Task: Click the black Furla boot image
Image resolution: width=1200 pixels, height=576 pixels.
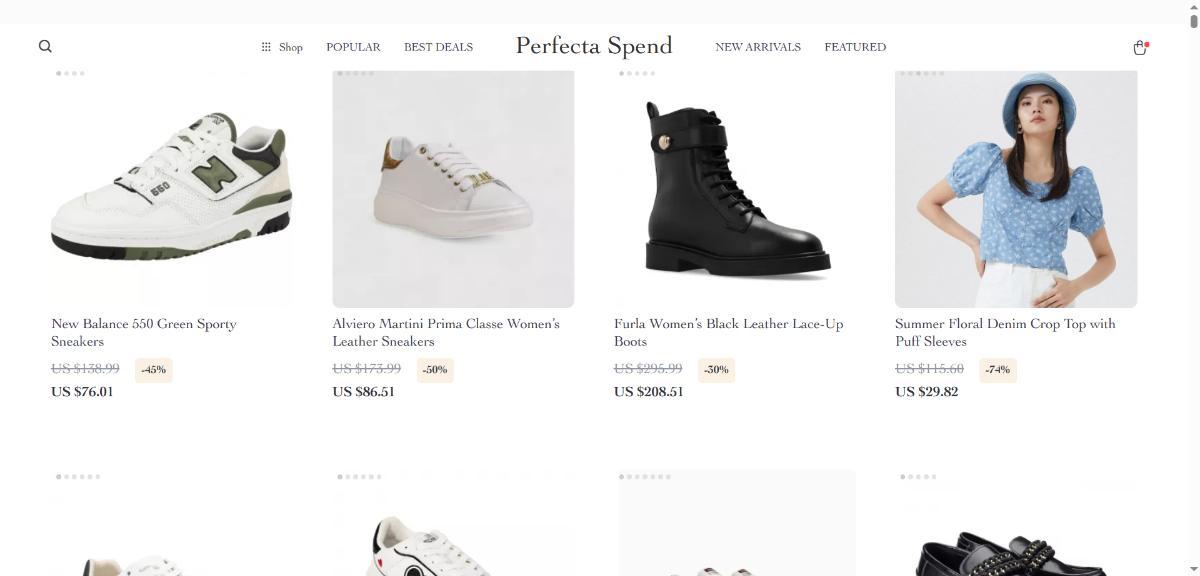Action: pyautogui.click(x=735, y=188)
